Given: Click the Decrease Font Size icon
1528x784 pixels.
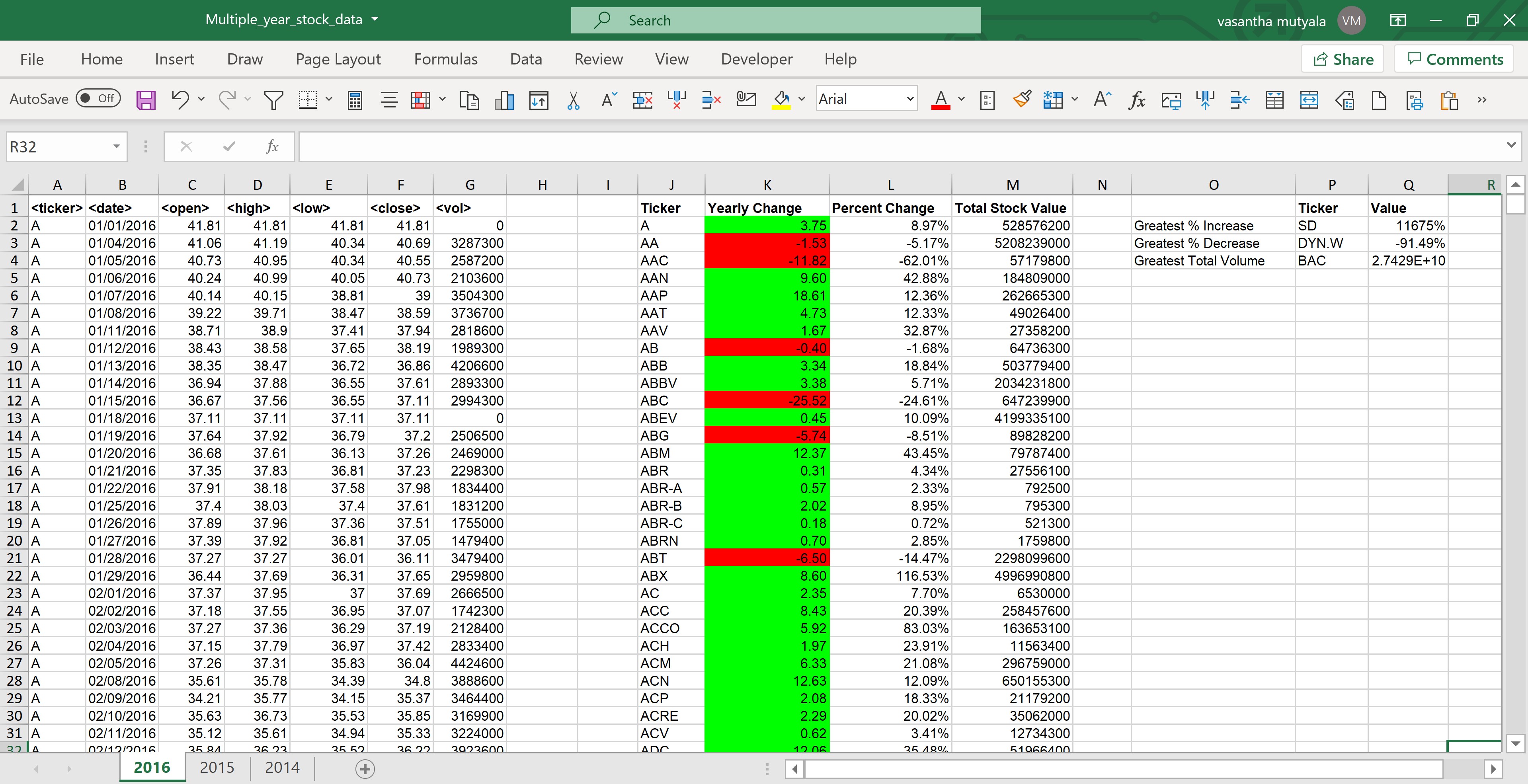Looking at the screenshot, I should click(609, 99).
